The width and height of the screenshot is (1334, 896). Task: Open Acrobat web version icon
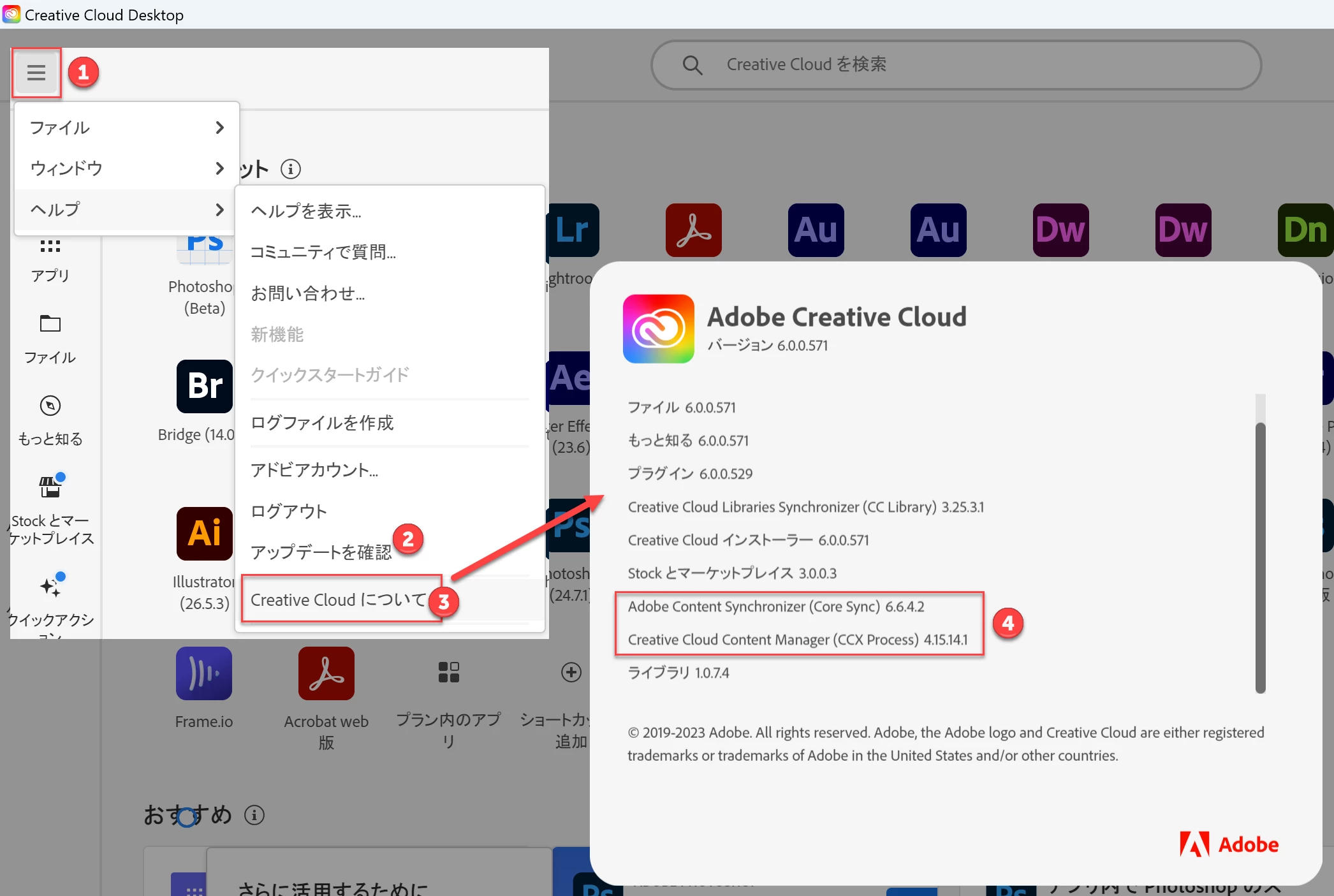click(x=326, y=673)
